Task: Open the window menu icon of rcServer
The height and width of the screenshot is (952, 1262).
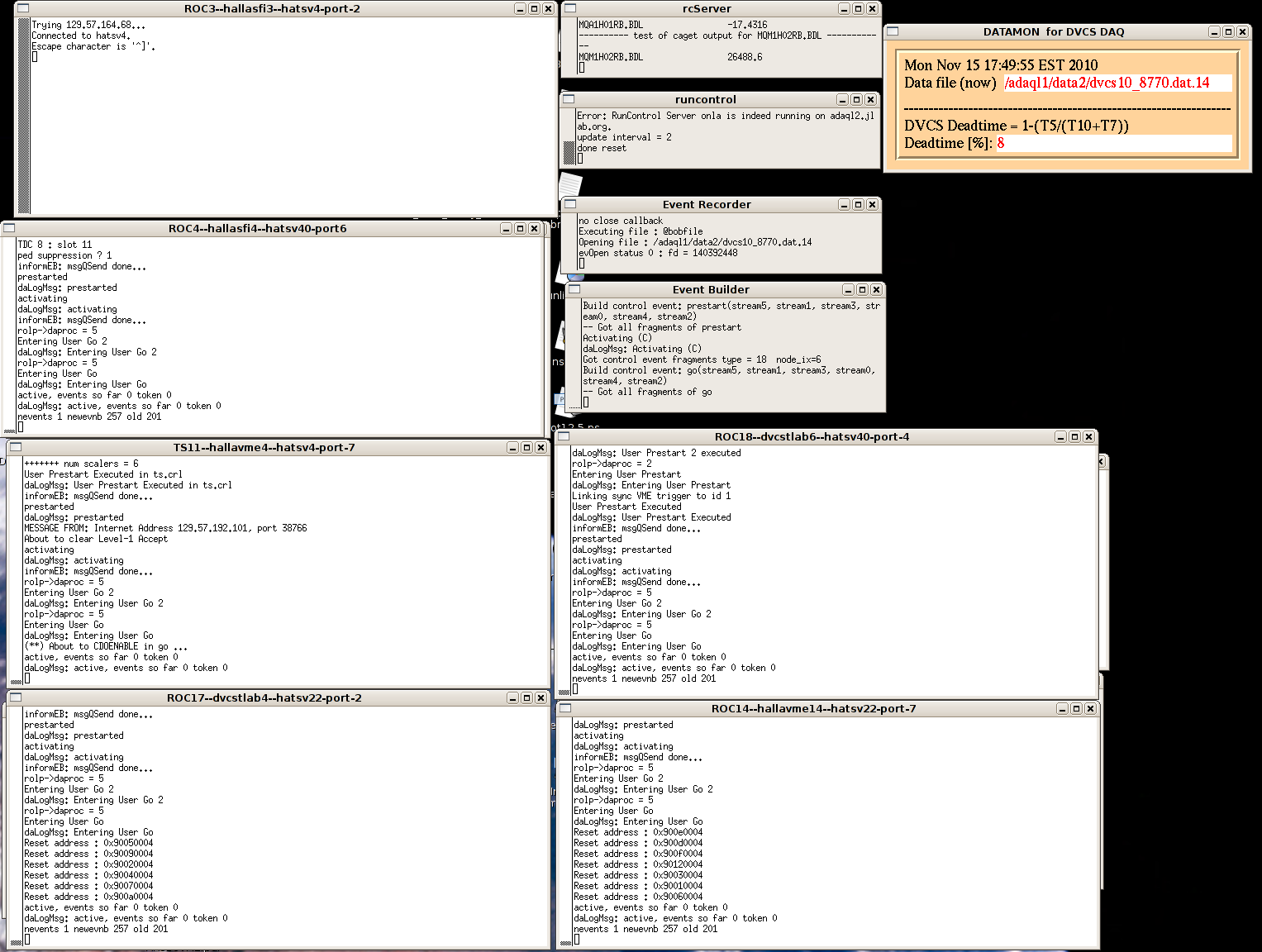Action: pos(570,8)
